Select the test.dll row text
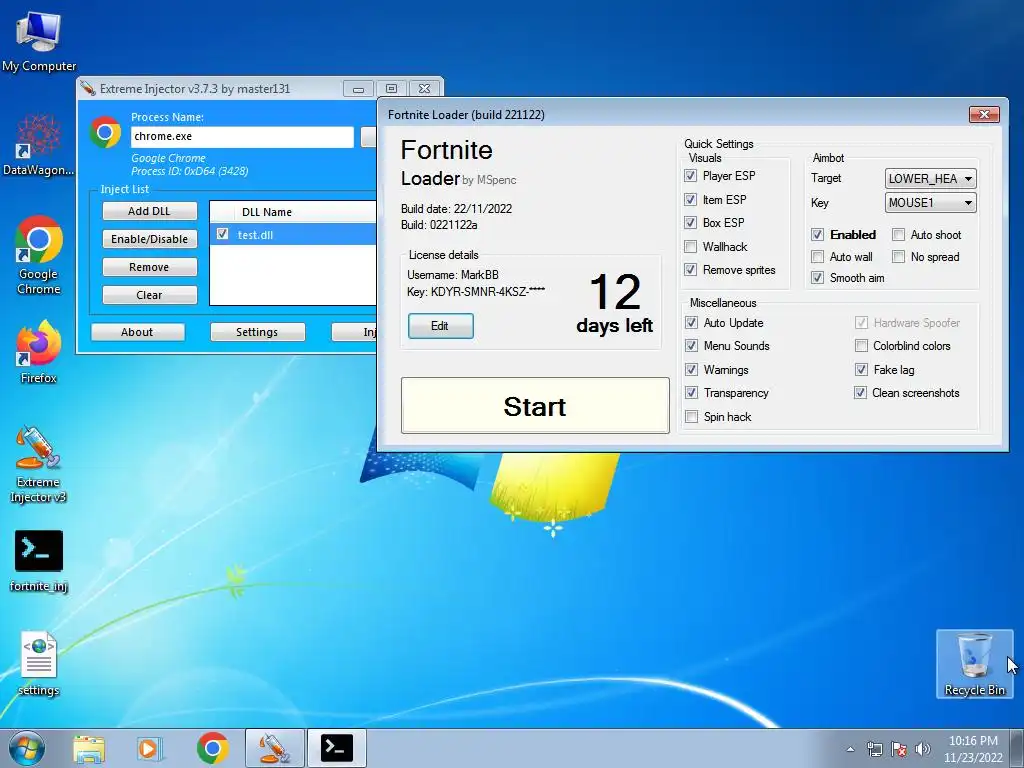 (255, 234)
